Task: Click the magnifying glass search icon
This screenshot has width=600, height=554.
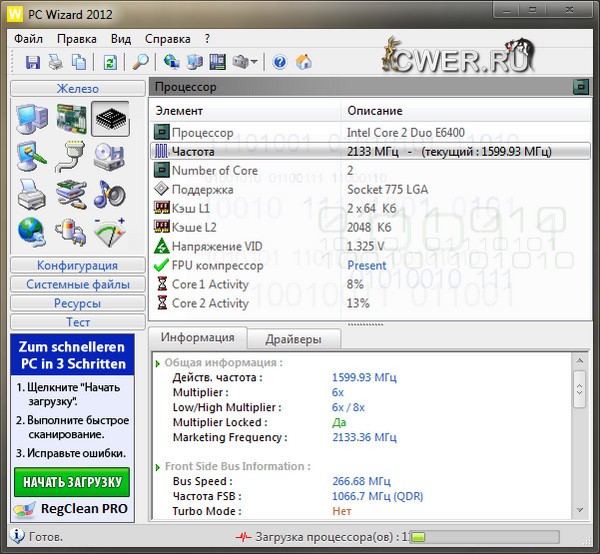Action: coord(141,62)
